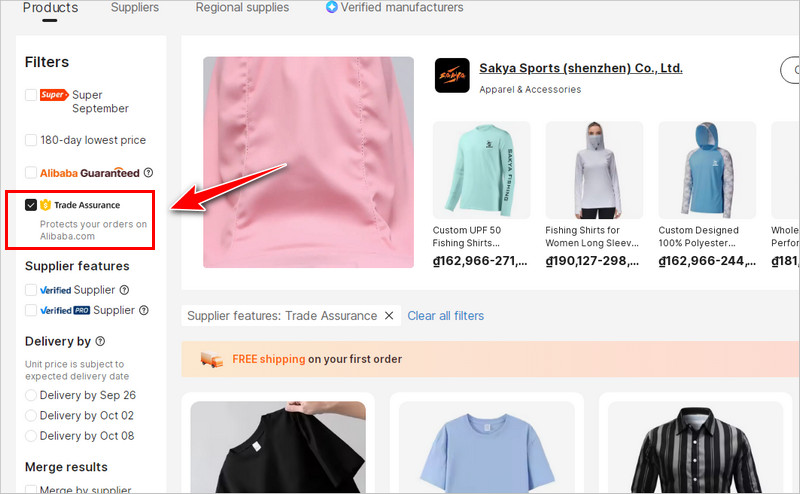Click the Verified PRO Supplier help icon
This screenshot has width=800, height=494.
(x=144, y=310)
